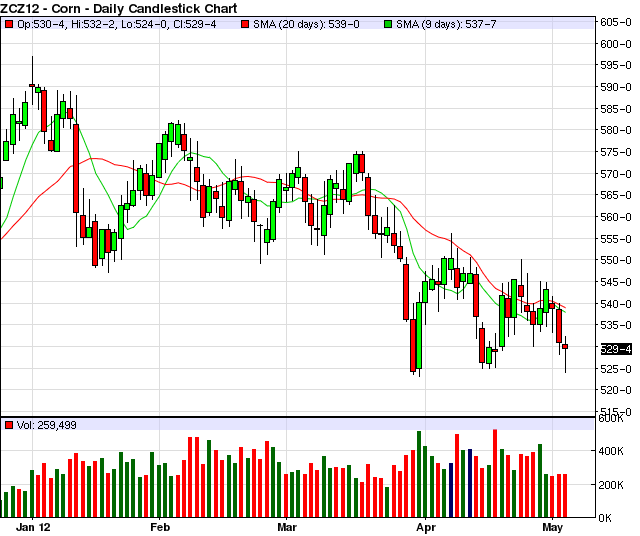This screenshot has width=640, height=536.
Task: Click the '200K' volume axis label
Action: point(611,485)
